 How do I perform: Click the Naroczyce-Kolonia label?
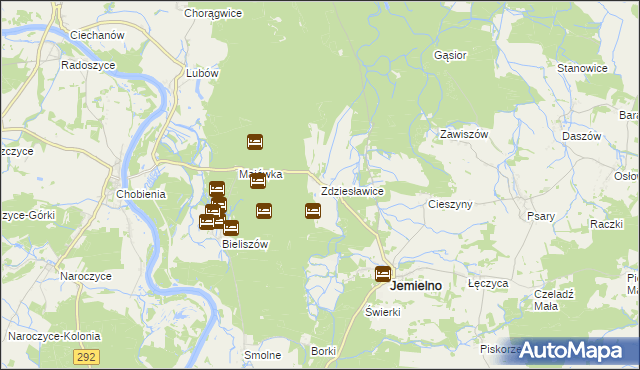click(54, 336)
